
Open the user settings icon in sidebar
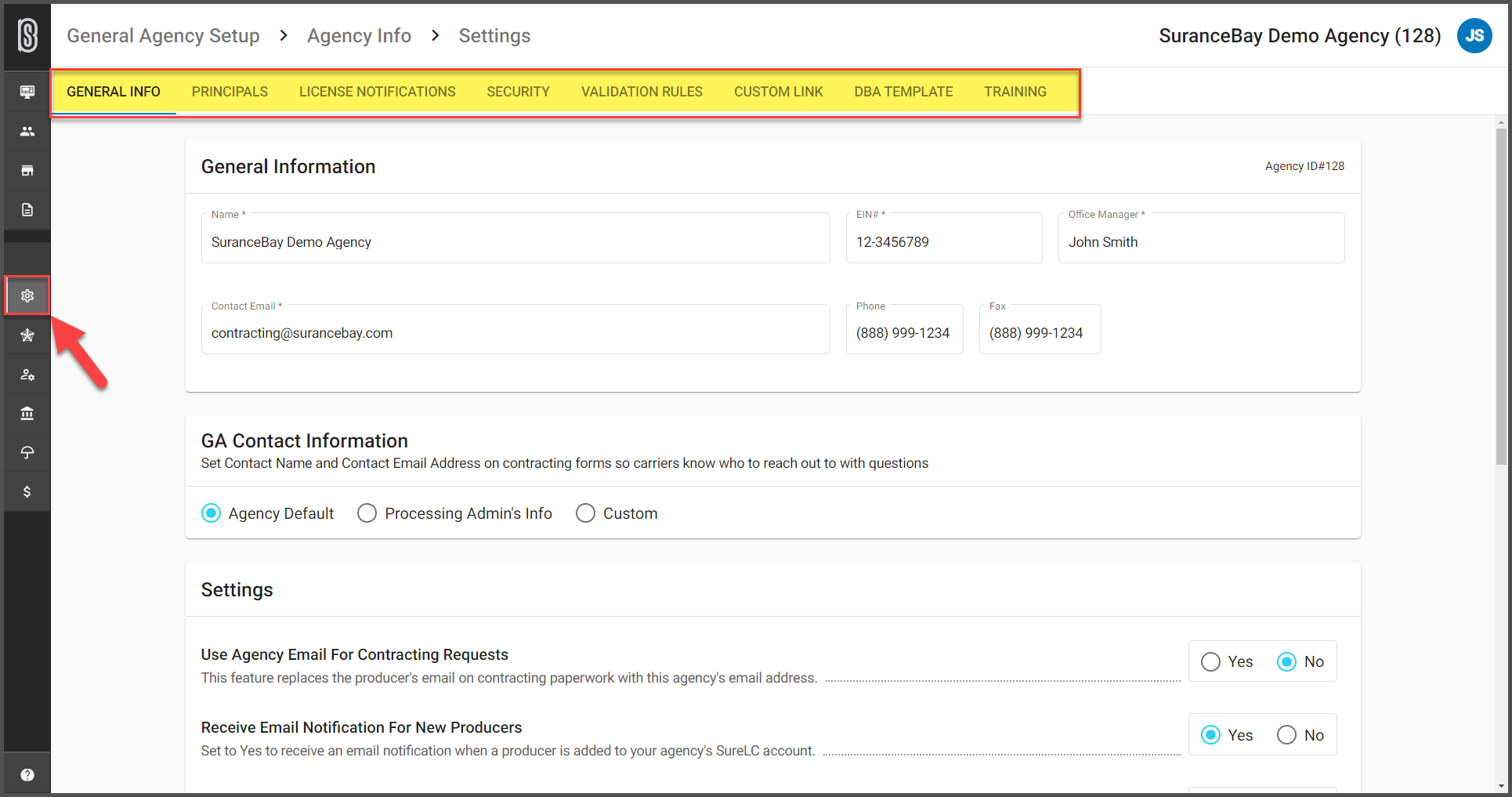[x=27, y=375]
